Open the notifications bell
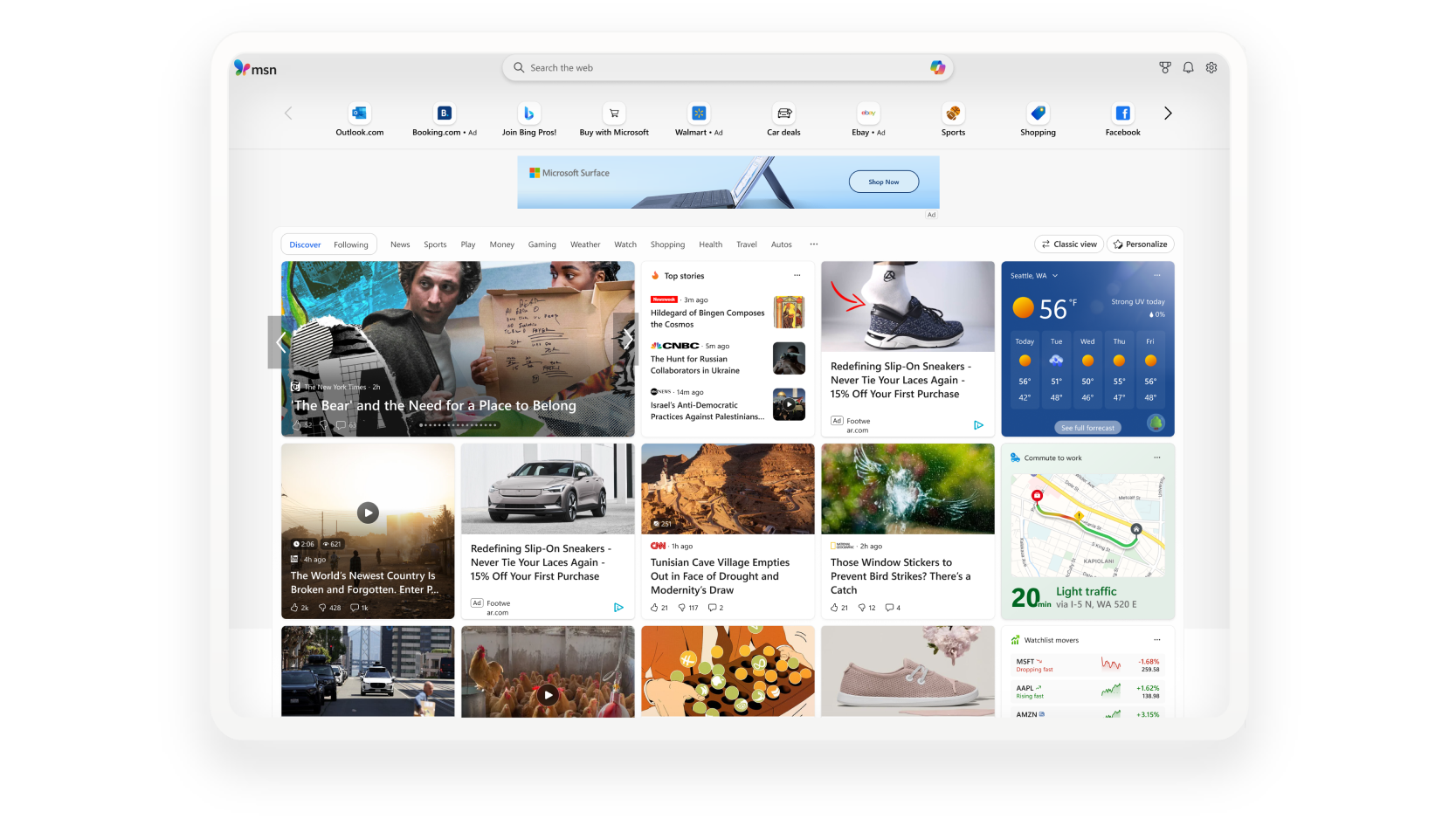This screenshot has width=1456, height=819. pos(1188,67)
